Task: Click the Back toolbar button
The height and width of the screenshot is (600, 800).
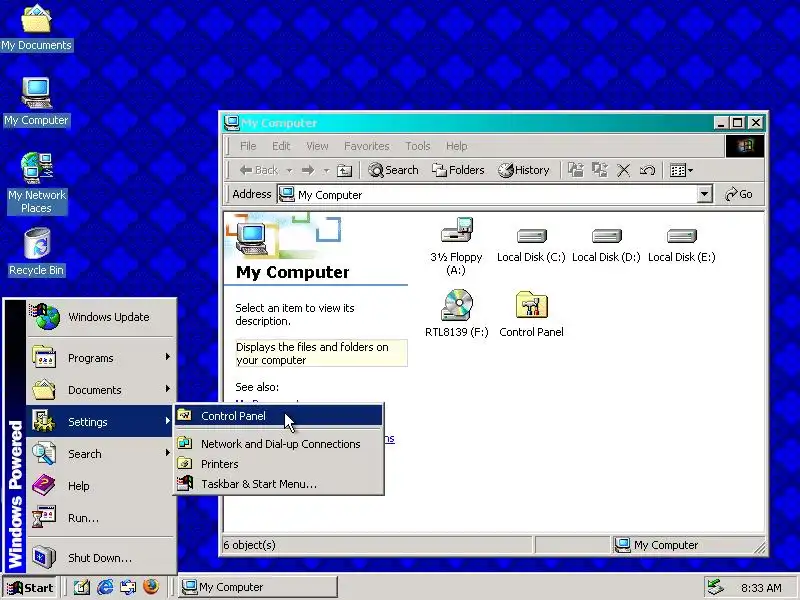Action: 259,170
